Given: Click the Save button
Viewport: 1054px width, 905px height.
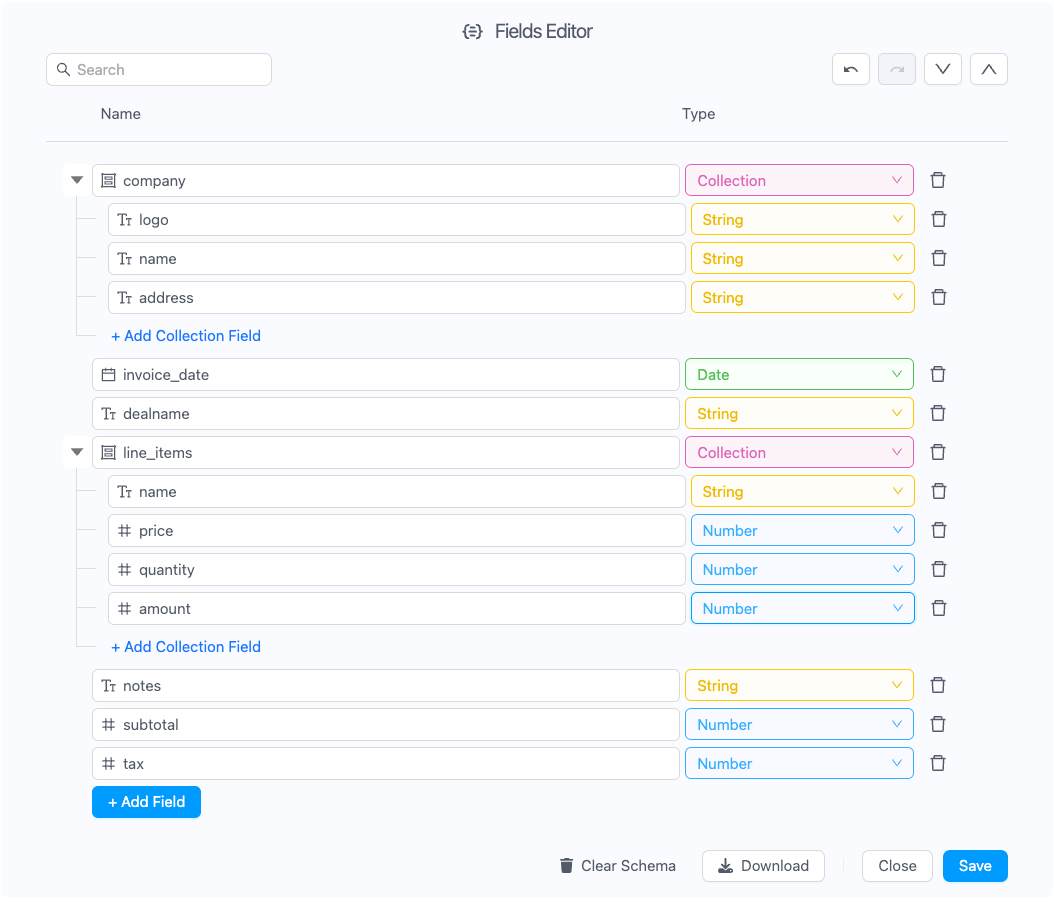Looking at the screenshot, I should click(x=974, y=866).
